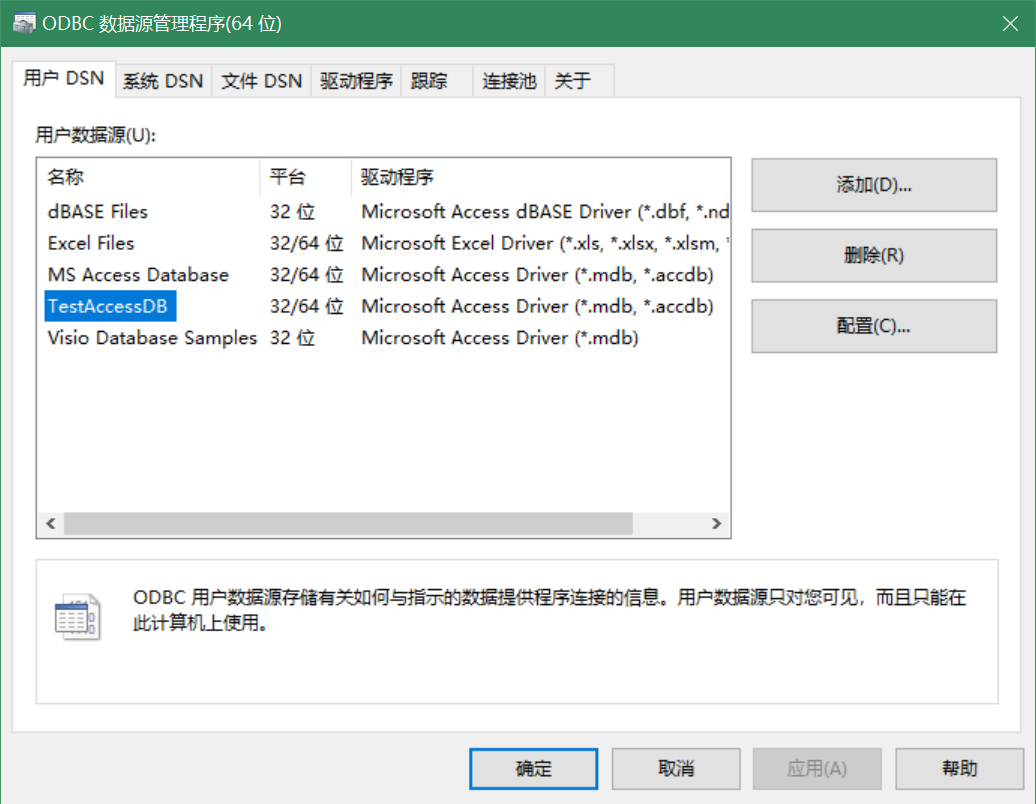Close the ODBC administrator window
The width and height of the screenshot is (1036, 804).
tap(1012, 23)
